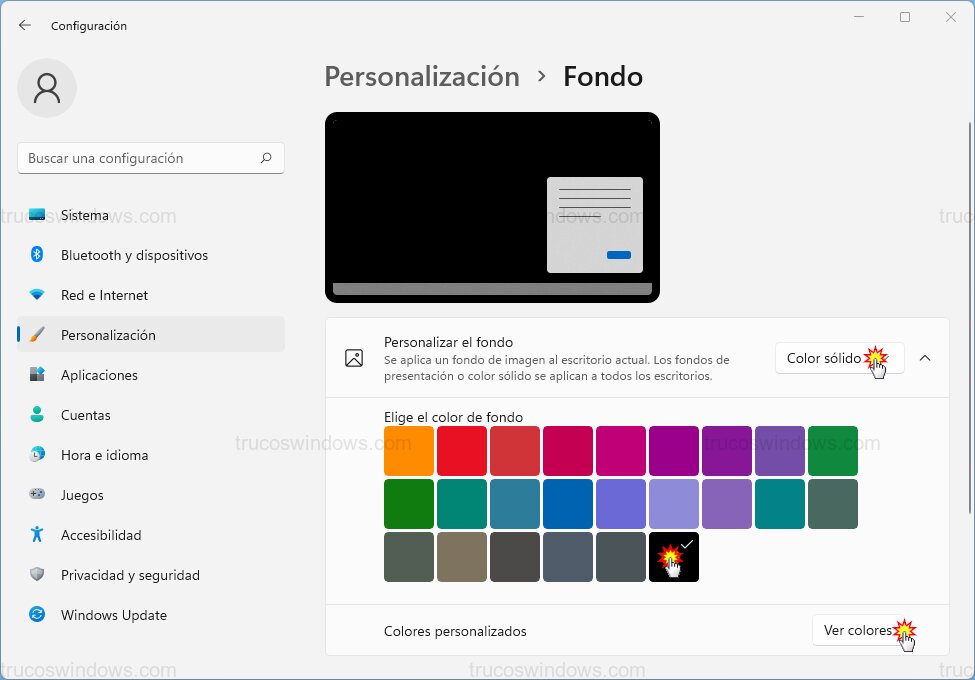This screenshot has width=975, height=680.
Task: Open the user profile avatar
Action: tap(46, 88)
